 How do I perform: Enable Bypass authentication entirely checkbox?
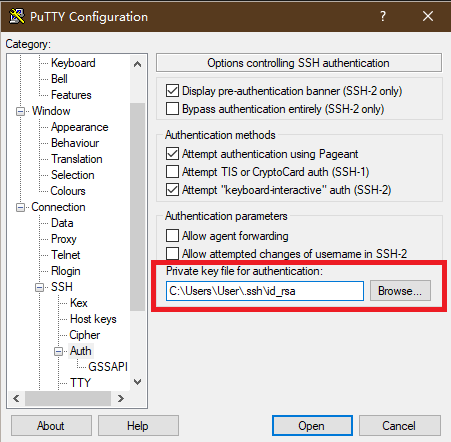click(172, 109)
